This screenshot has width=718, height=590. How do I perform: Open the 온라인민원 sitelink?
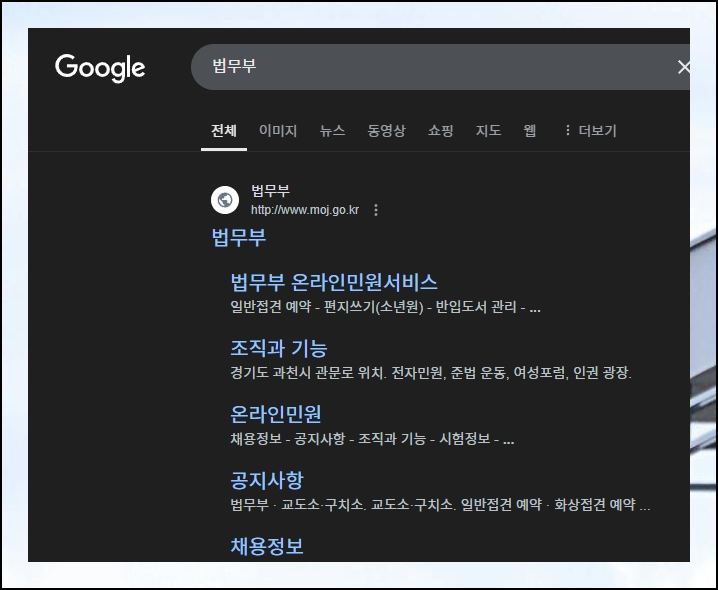pyautogui.click(x=276, y=414)
